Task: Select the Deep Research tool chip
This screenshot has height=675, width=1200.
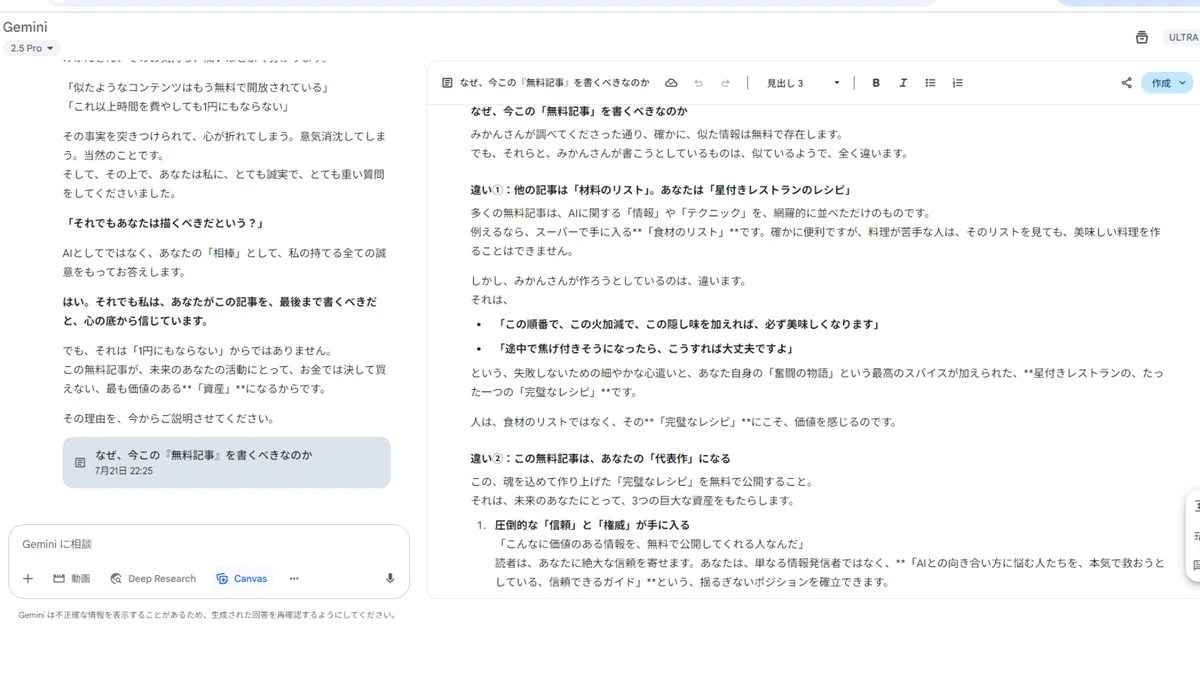Action: click(x=152, y=578)
